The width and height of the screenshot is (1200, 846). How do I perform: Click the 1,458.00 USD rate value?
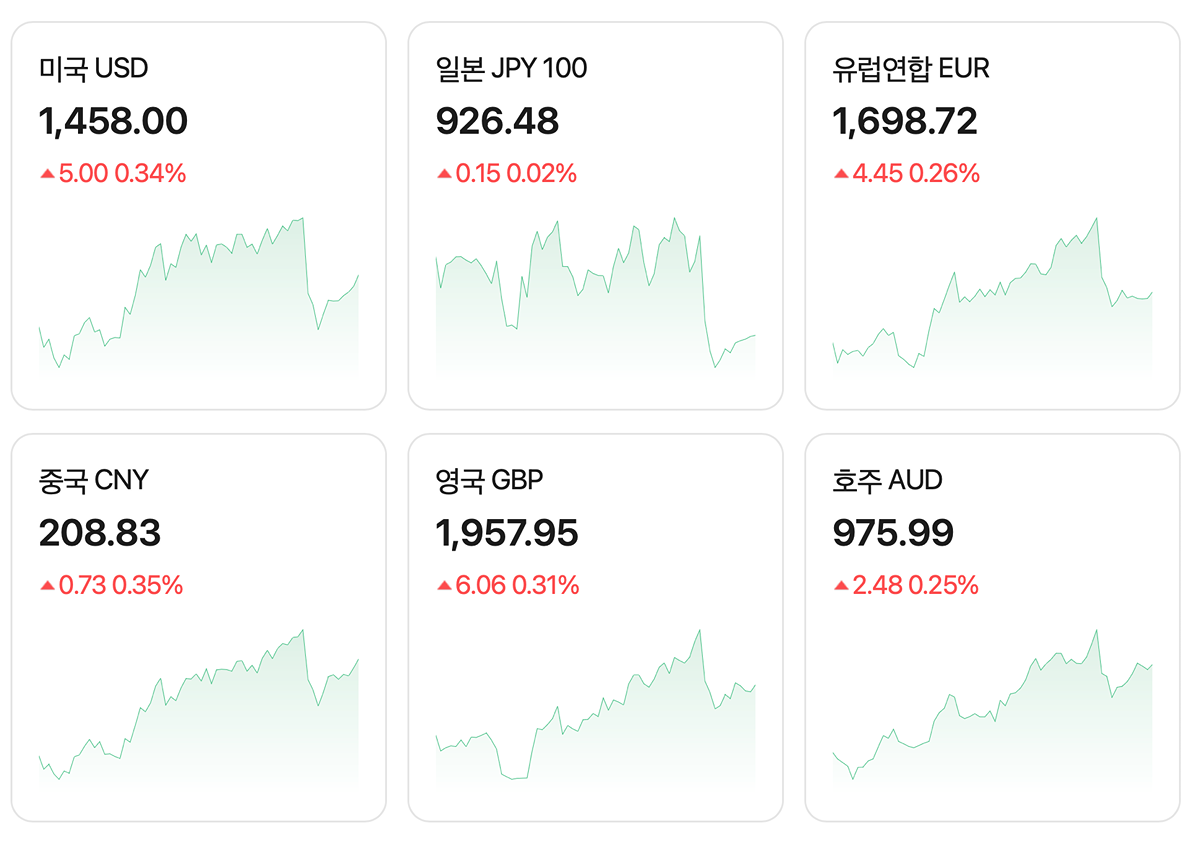coord(113,121)
